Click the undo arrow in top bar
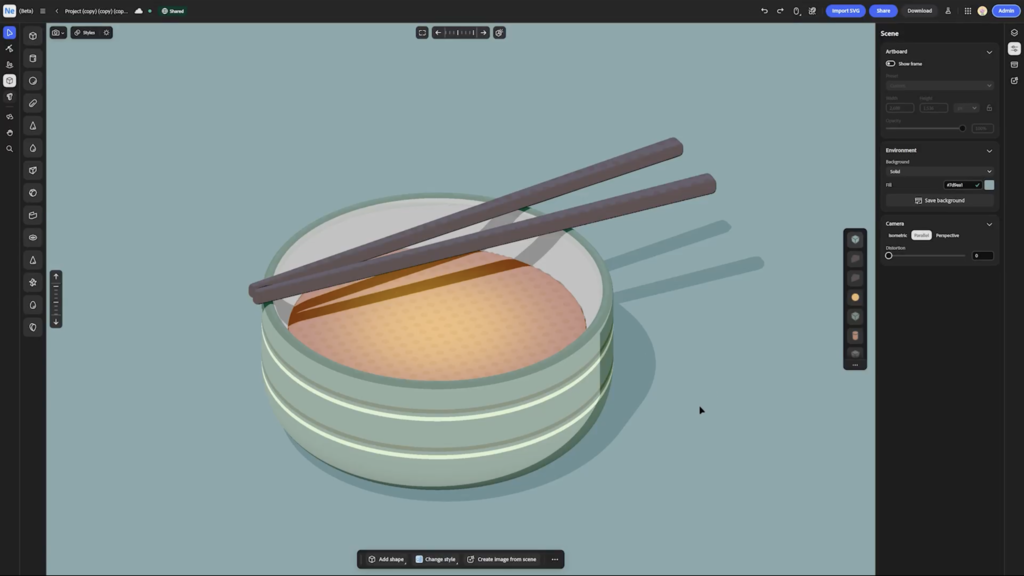Image resolution: width=1024 pixels, height=576 pixels. point(764,11)
